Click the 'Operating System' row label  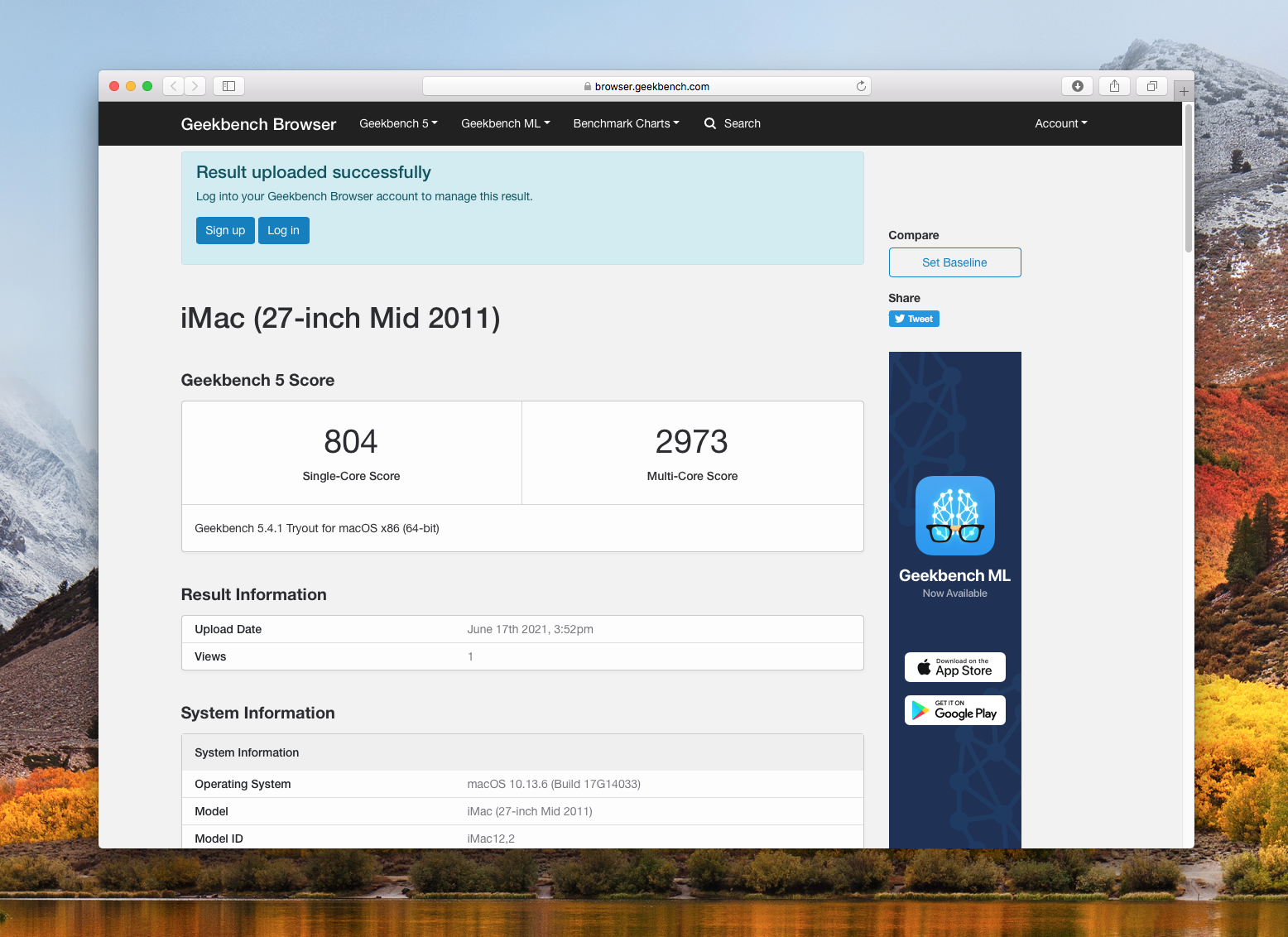coord(243,784)
